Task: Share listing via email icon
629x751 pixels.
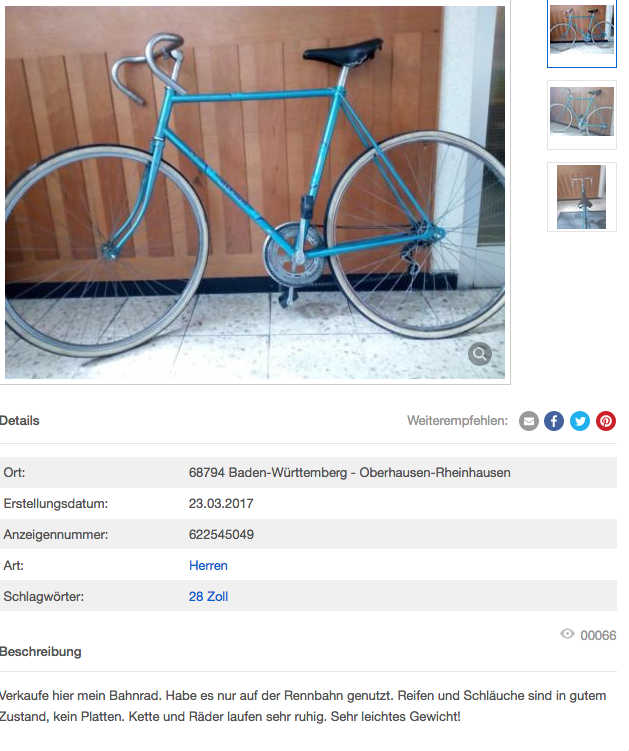Action: [528, 421]
